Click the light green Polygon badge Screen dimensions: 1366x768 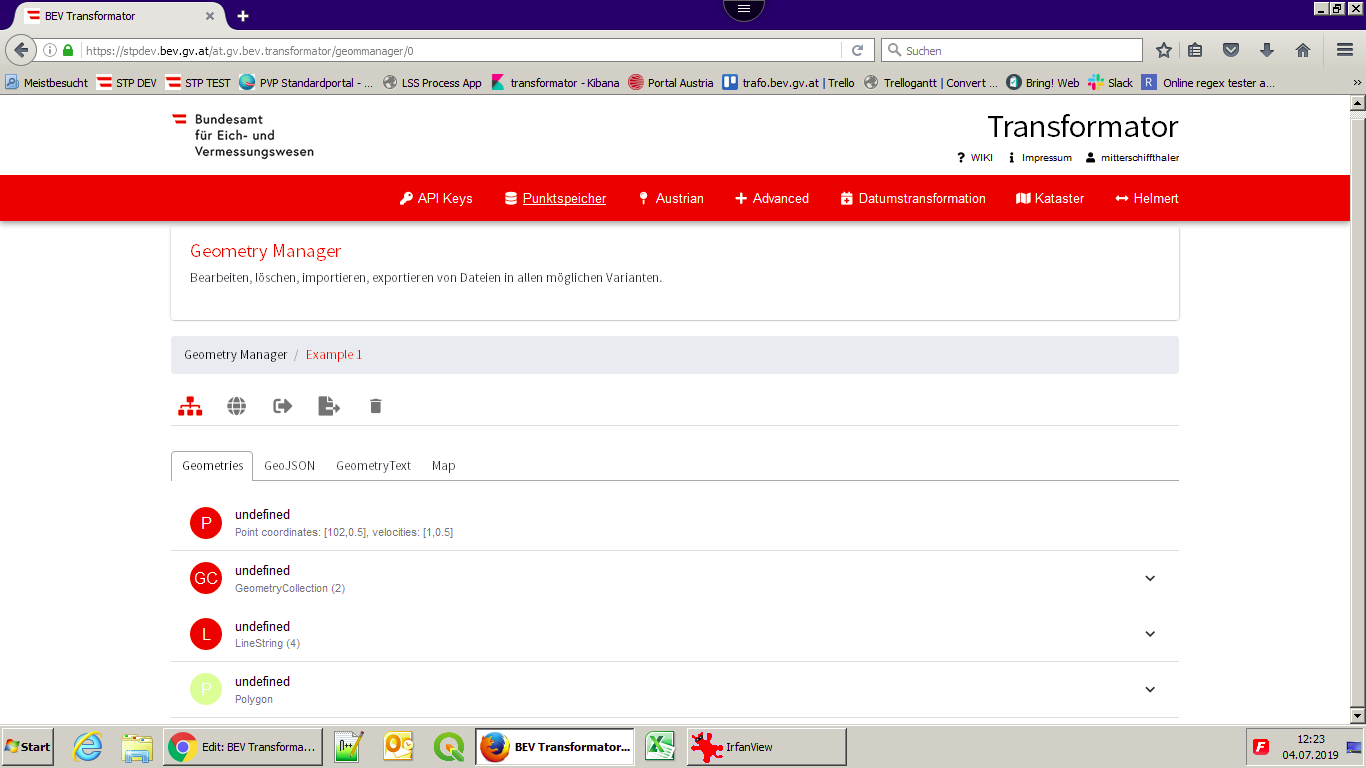tap(206, 689)
